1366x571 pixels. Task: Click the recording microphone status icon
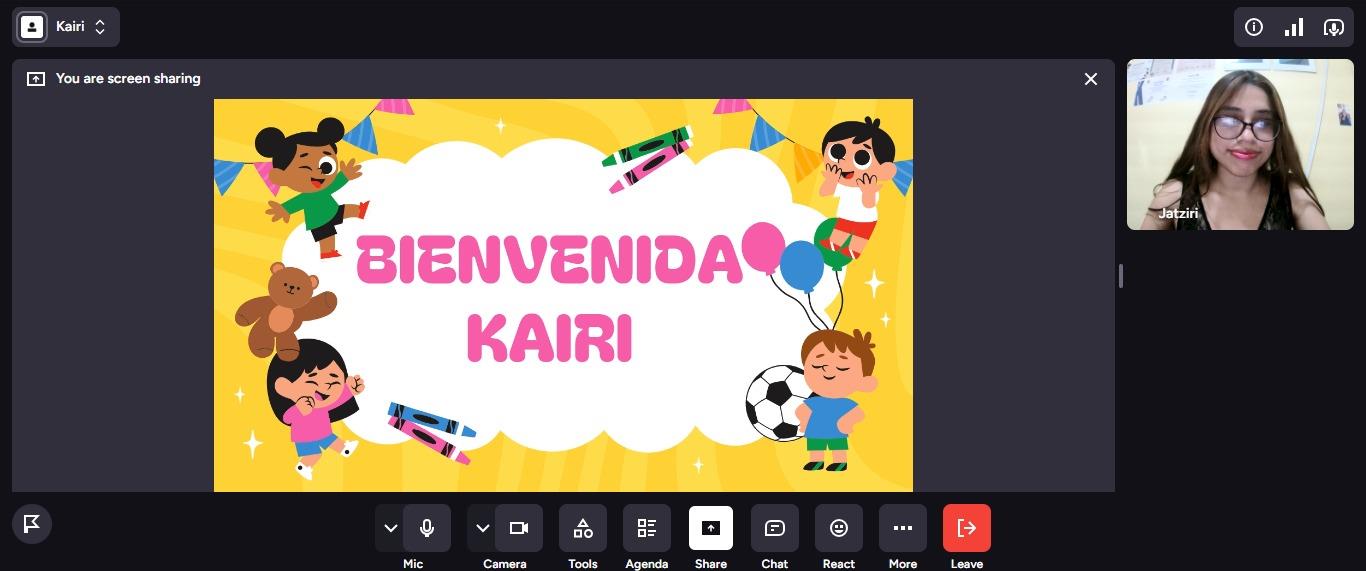pyautogui.click(x=1333, y=27)
